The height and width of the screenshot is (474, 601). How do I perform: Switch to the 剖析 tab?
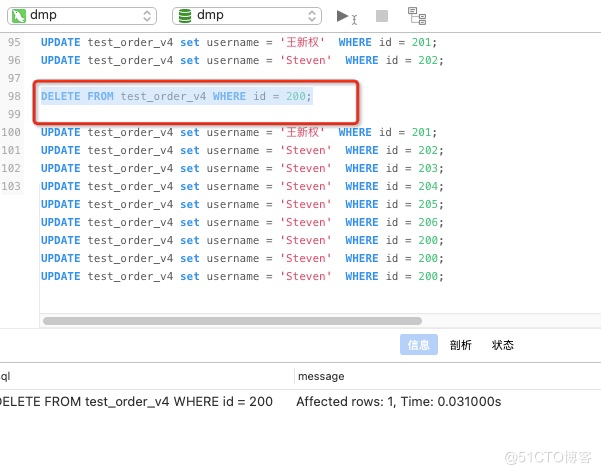coord(460,345)
